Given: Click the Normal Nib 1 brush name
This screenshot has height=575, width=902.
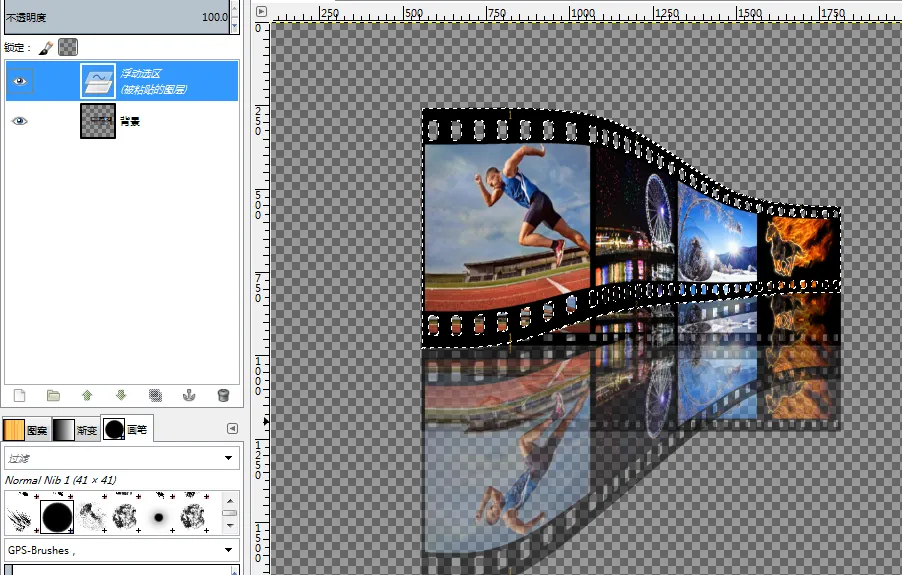Looking at the screenshot, I should click(61, 480).
